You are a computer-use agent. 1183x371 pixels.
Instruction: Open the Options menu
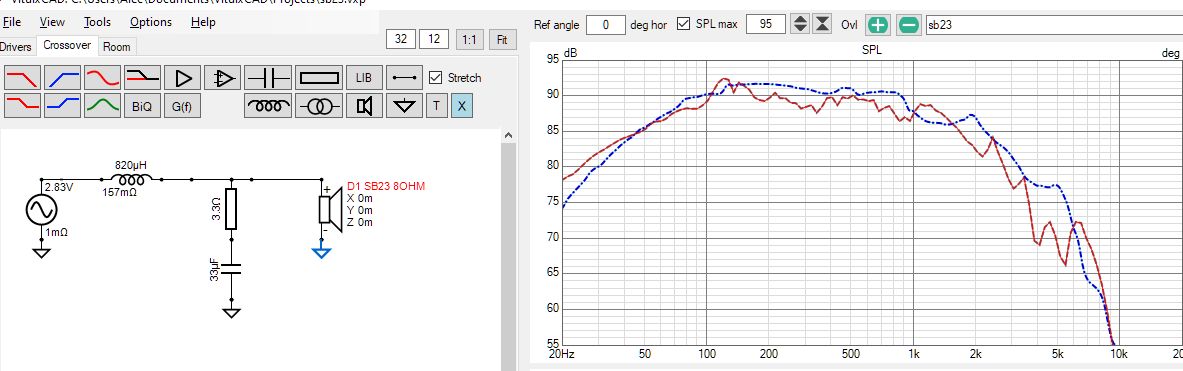click(151, 22)
